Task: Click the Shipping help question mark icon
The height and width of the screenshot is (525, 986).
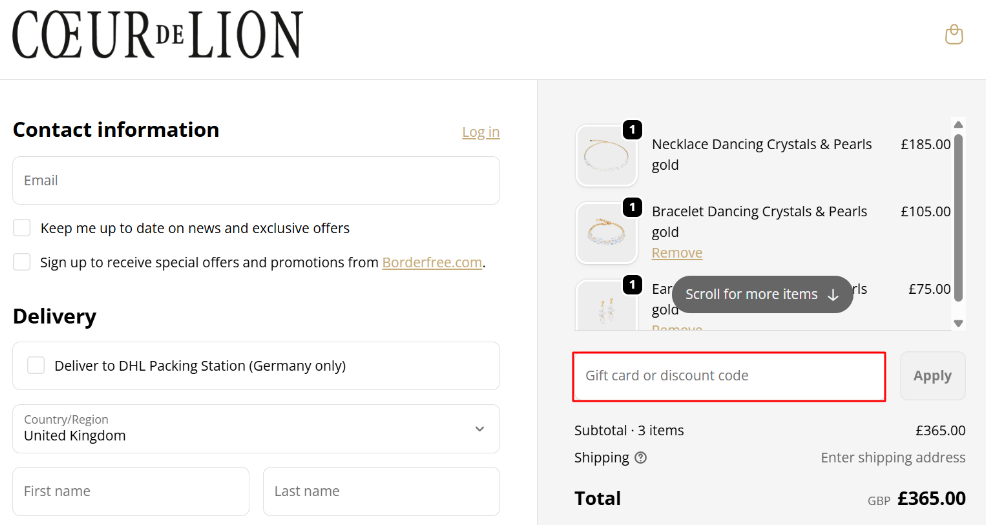Action: [640, 458]
